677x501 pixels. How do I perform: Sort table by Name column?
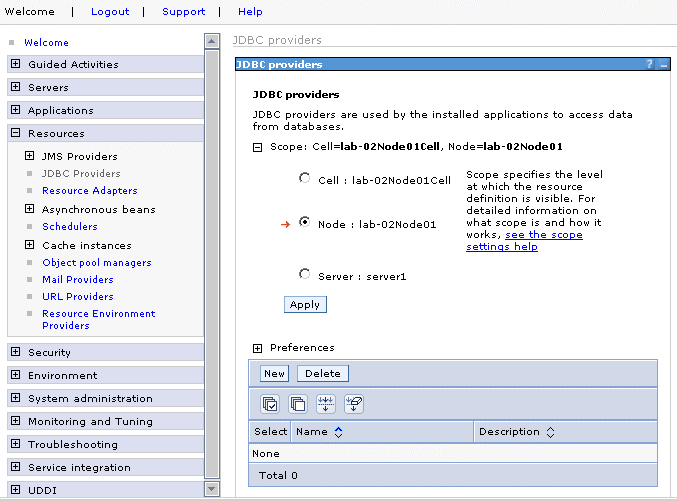[x=338, y=432]
